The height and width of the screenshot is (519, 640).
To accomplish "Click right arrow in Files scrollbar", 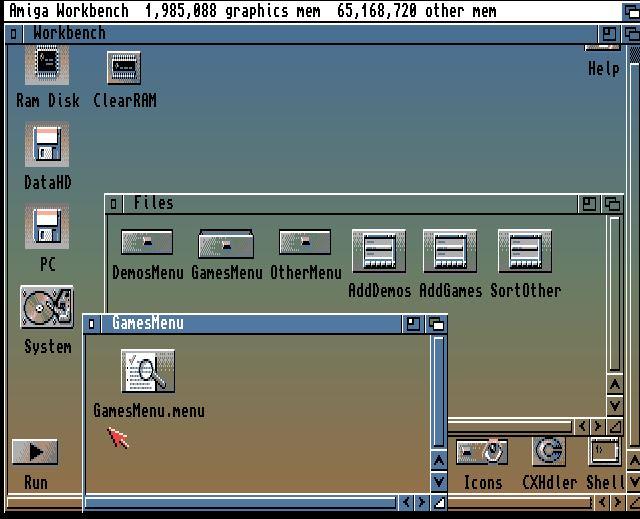I will pos(598,427).
